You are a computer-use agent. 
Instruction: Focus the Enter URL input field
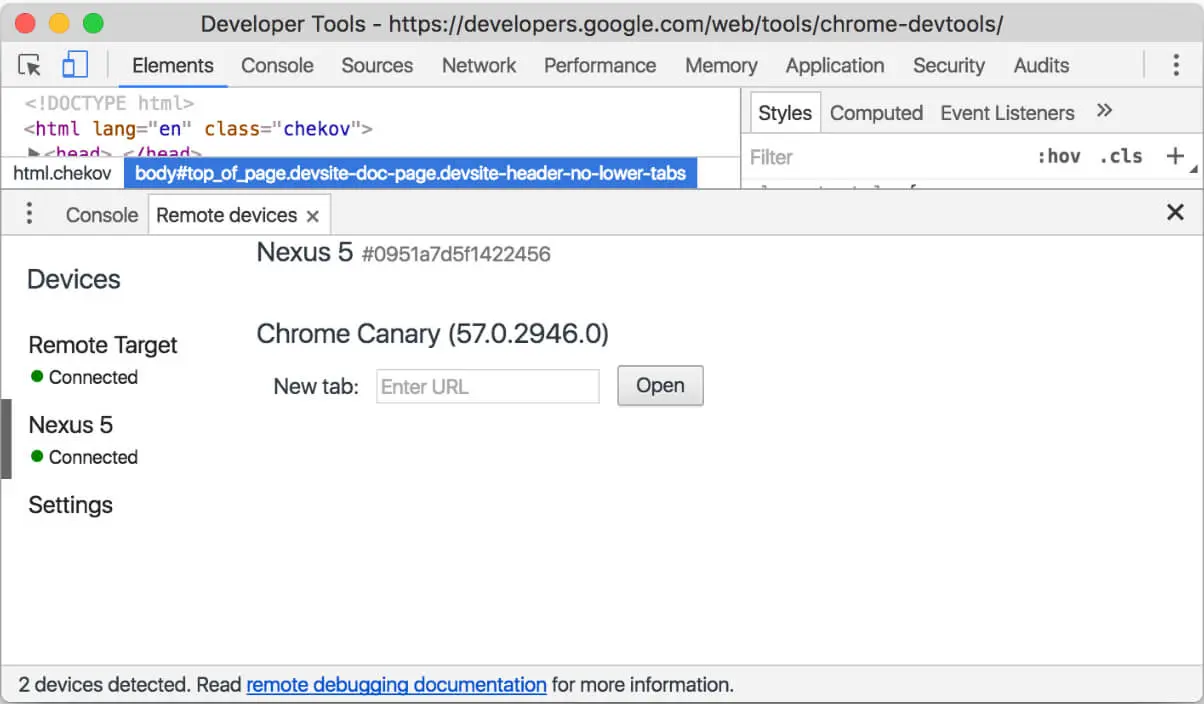point(487,387)
